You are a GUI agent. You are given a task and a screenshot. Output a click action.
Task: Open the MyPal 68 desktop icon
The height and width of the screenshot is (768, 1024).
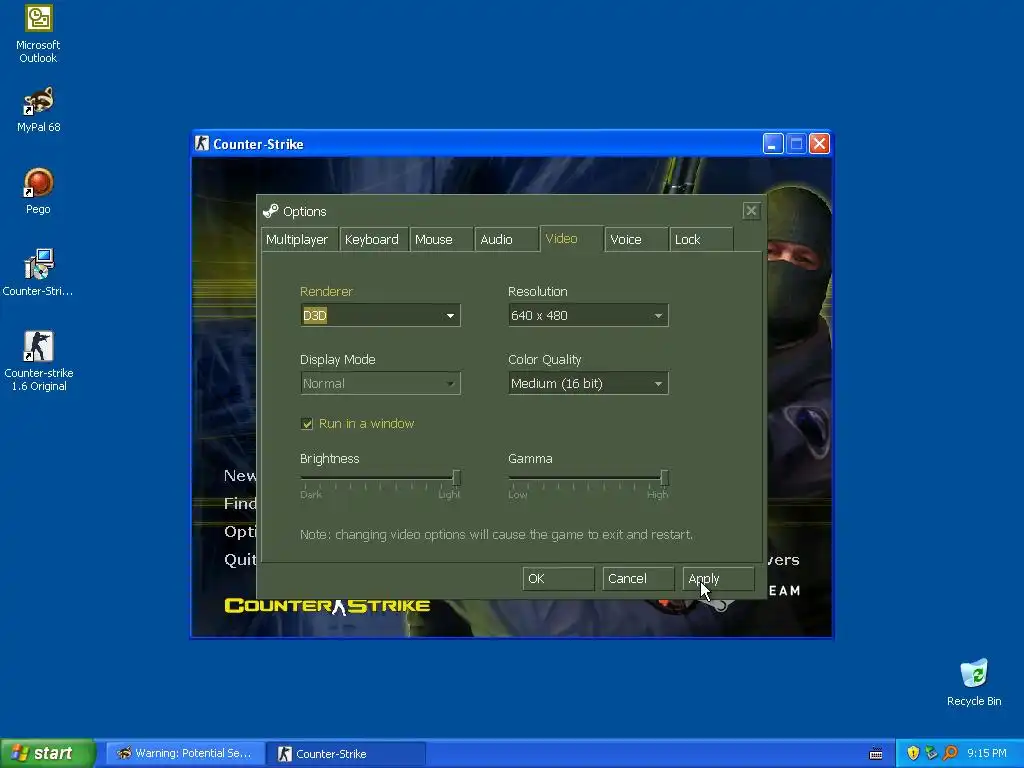coord(39,110)
